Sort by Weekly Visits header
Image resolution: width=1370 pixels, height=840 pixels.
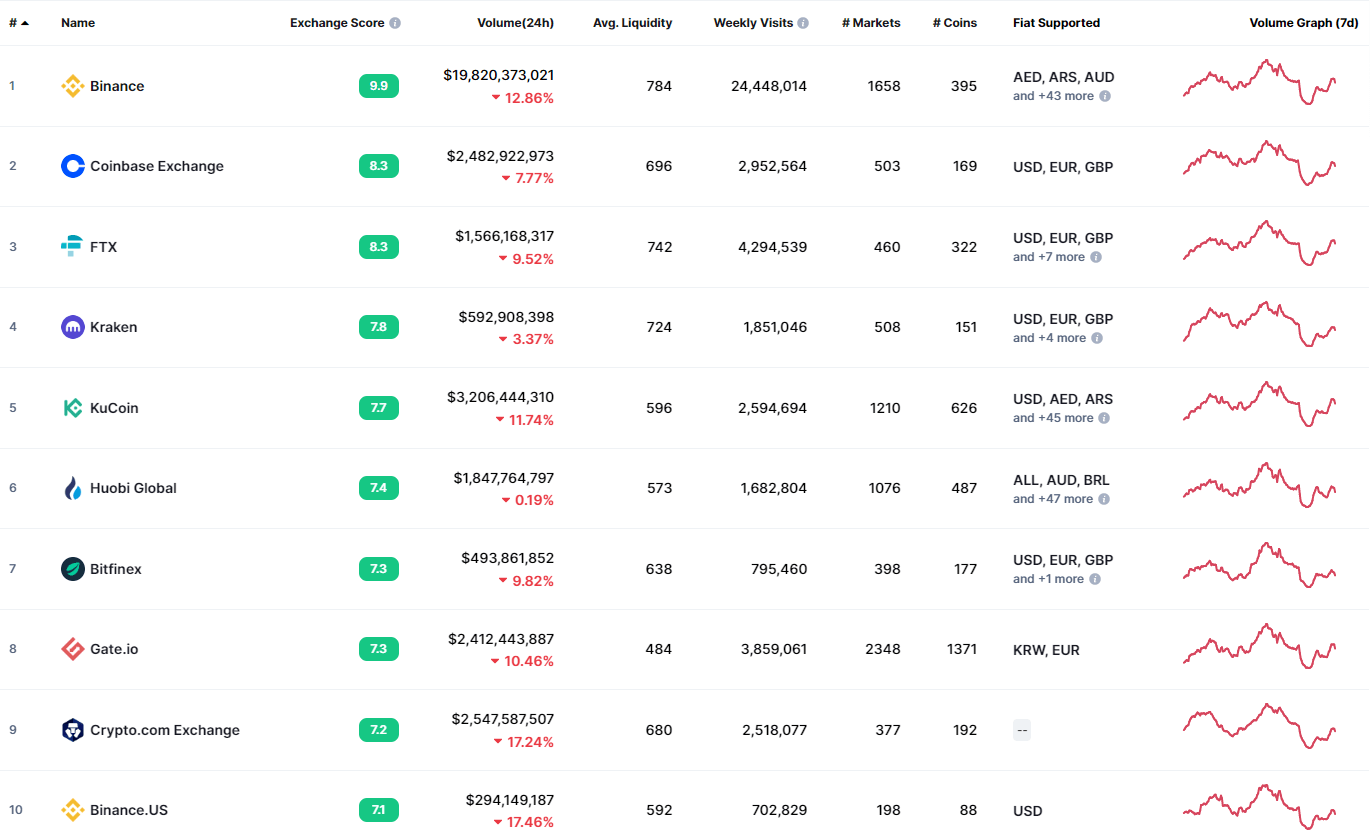tap(753, 23)
